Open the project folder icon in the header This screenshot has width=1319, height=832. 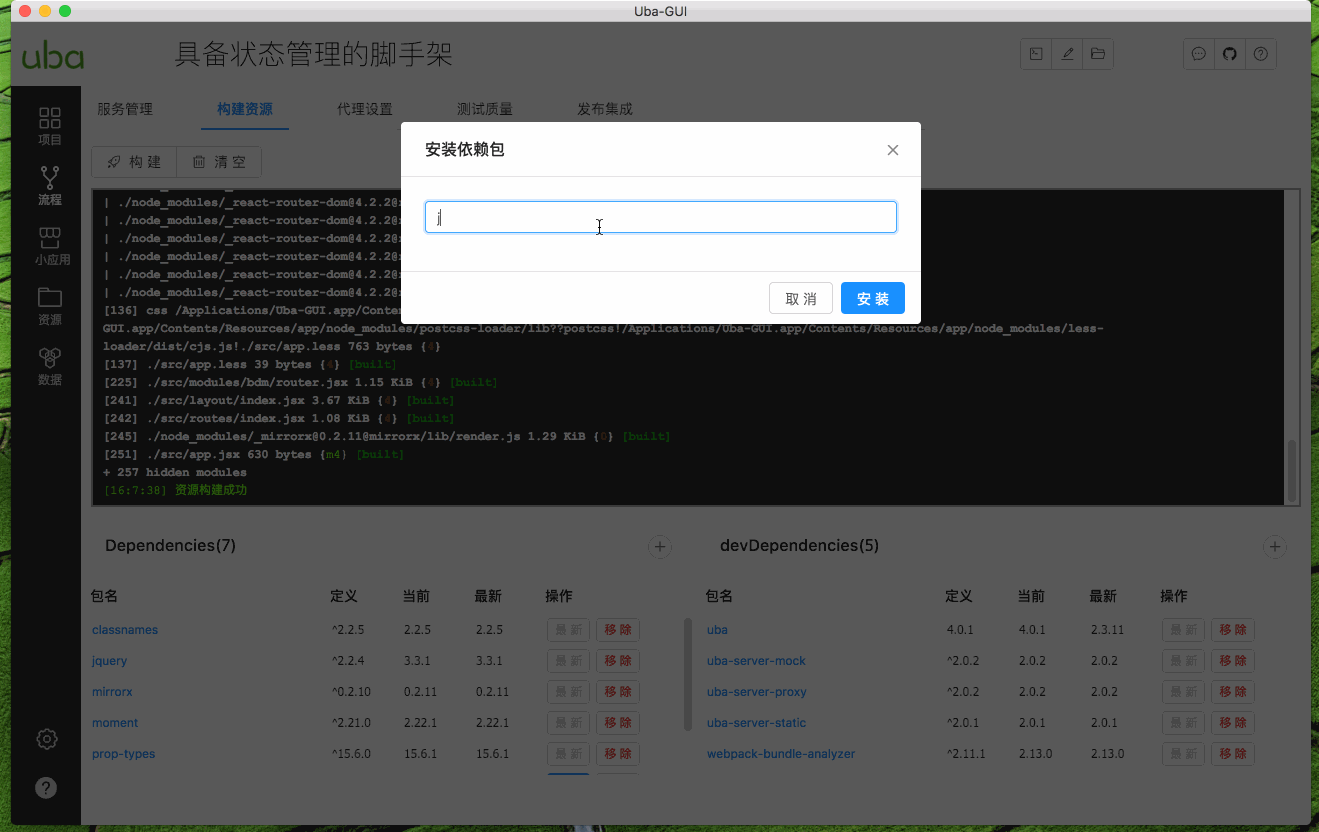coord(1098,54)
